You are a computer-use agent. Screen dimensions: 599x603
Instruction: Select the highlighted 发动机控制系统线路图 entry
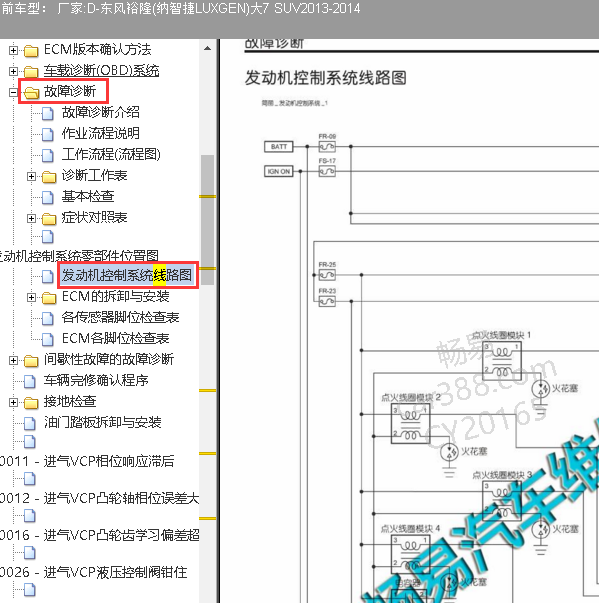pyautogui.click(x=127, y=275)
